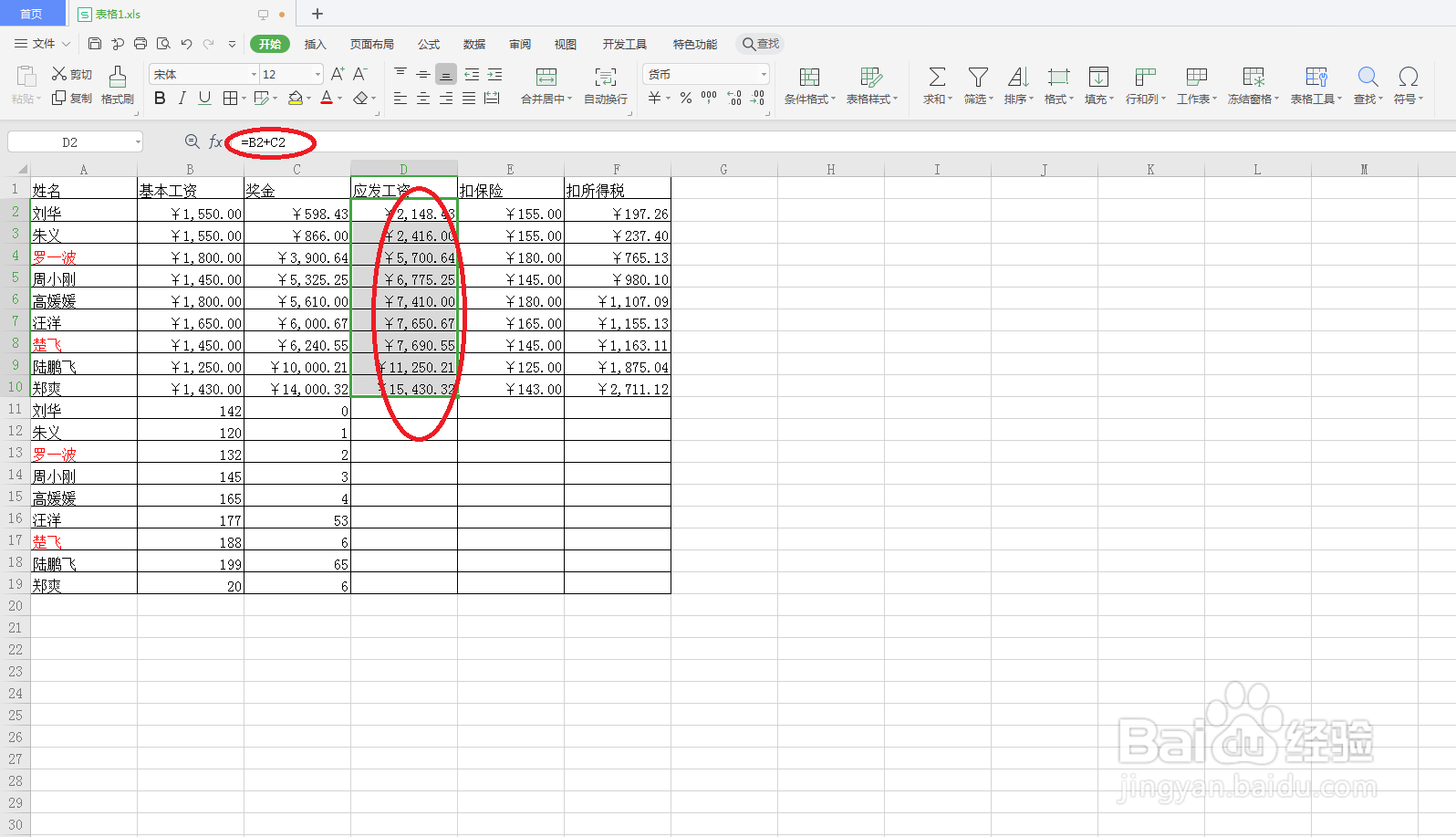Click the Sort (排序) icon
Image resolution: width=1456 pixels, height=837 pixels.
[1018, 77]
